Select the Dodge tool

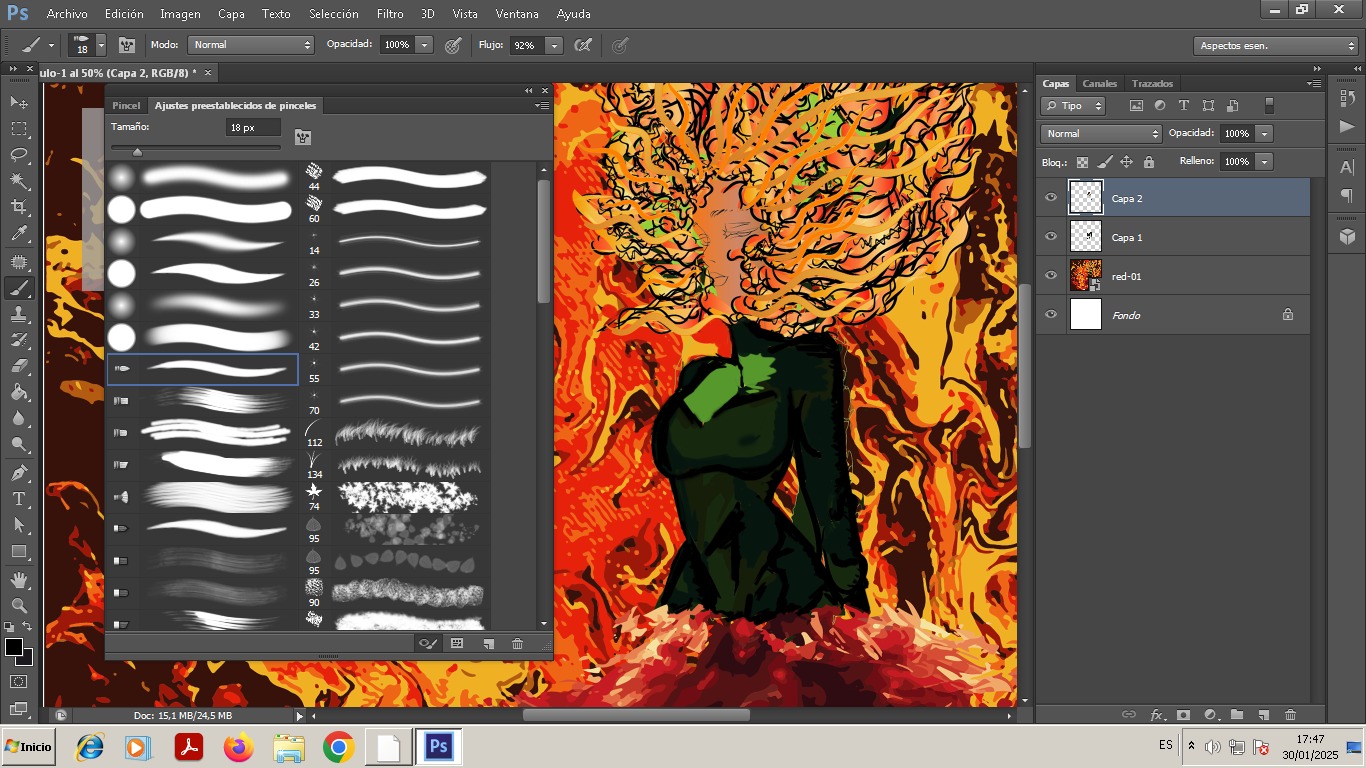[19, 444]
